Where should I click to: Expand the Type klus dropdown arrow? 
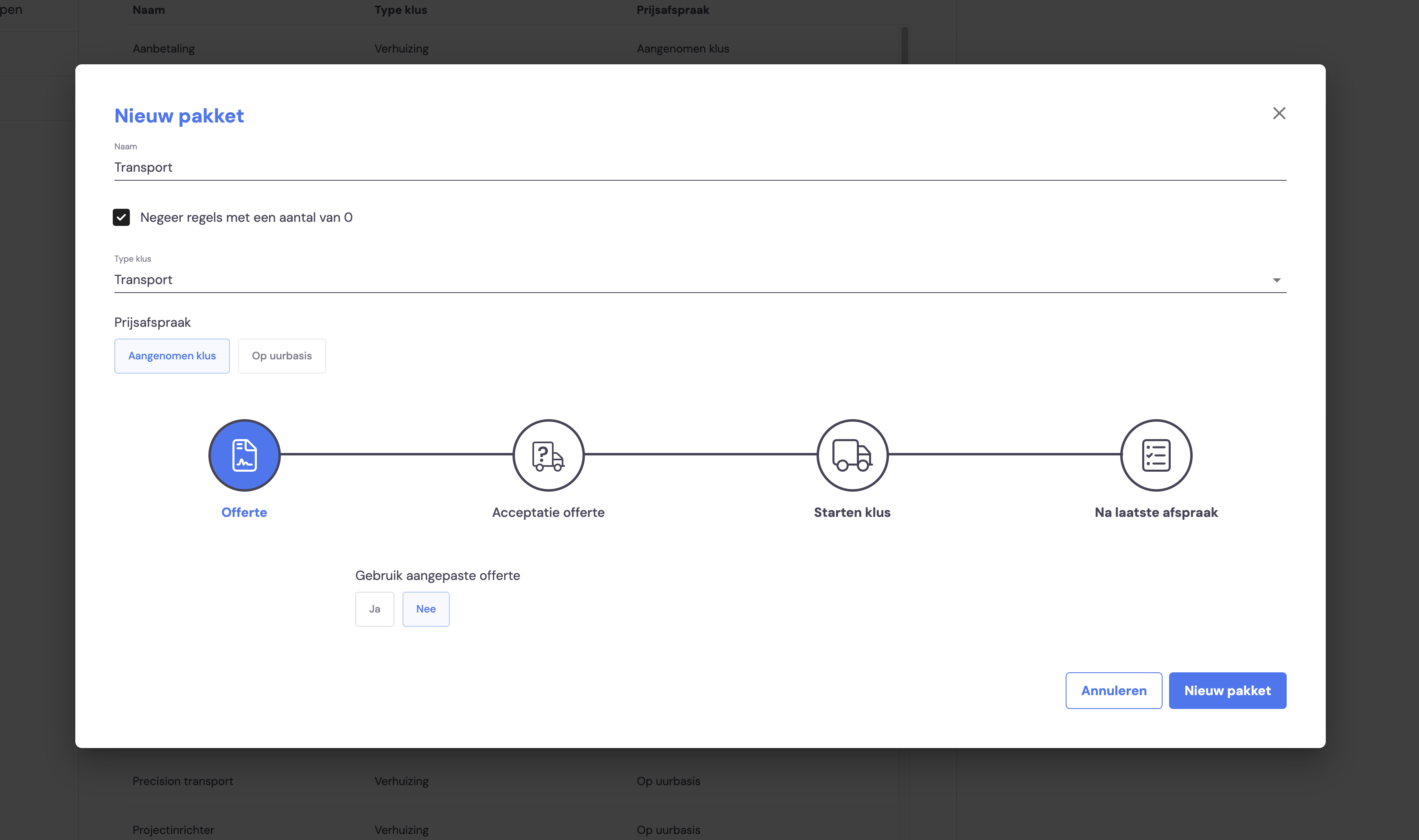tap(1277, 280)
